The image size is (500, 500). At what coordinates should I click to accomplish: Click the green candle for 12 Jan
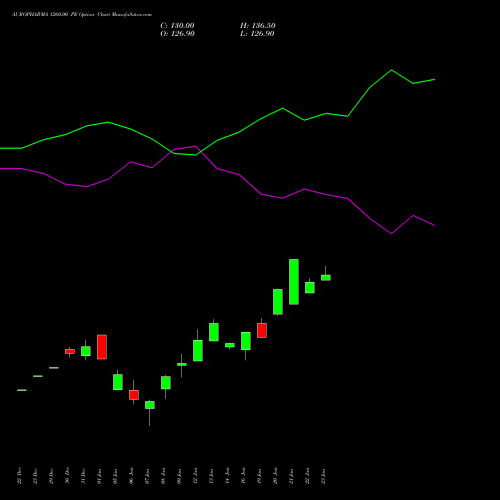click(x=198, y=350)
